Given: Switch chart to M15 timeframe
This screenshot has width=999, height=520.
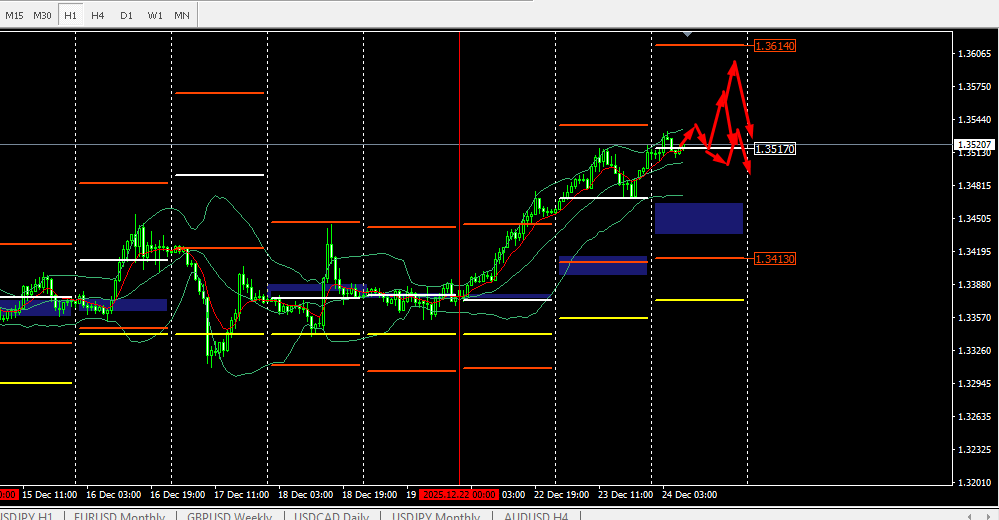Looking at the screenshot, I should (x=14, y=15).
